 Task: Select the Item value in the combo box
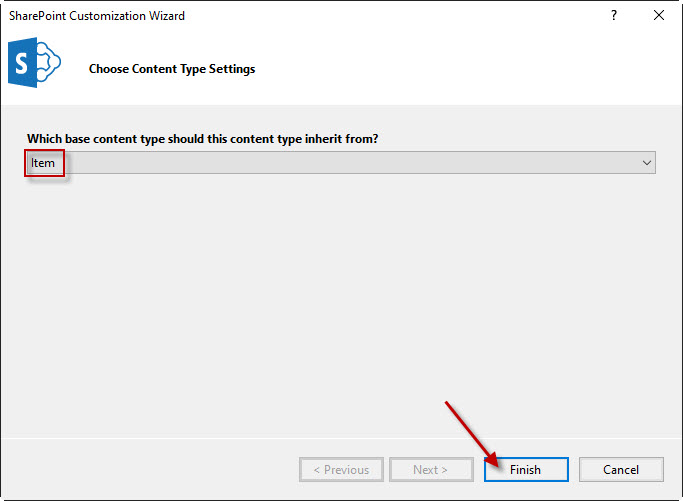pyautogui.click(x=43, y=163)
